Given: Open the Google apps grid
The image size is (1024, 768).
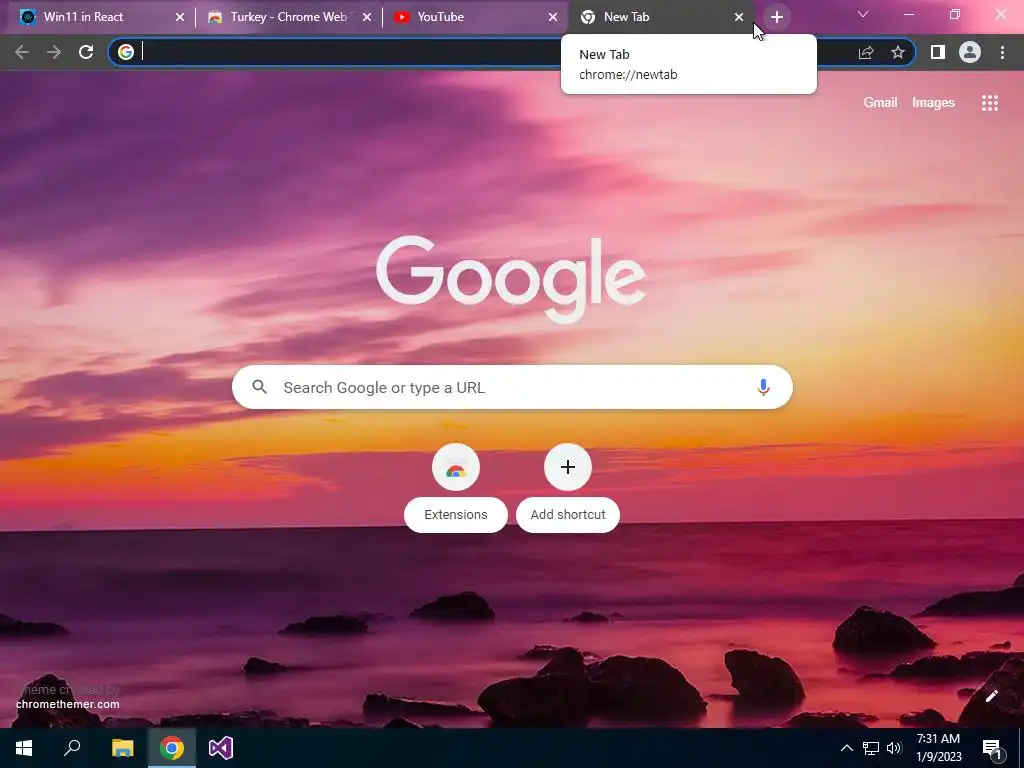Looking at the screenshot, I should click(x=990, y=103).
